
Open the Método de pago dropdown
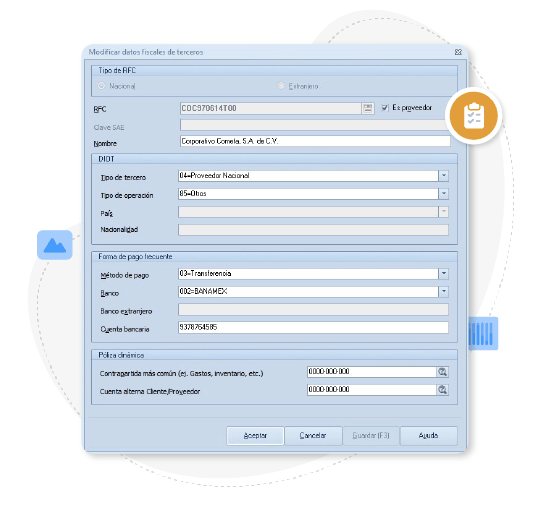[x=443, y=274]
